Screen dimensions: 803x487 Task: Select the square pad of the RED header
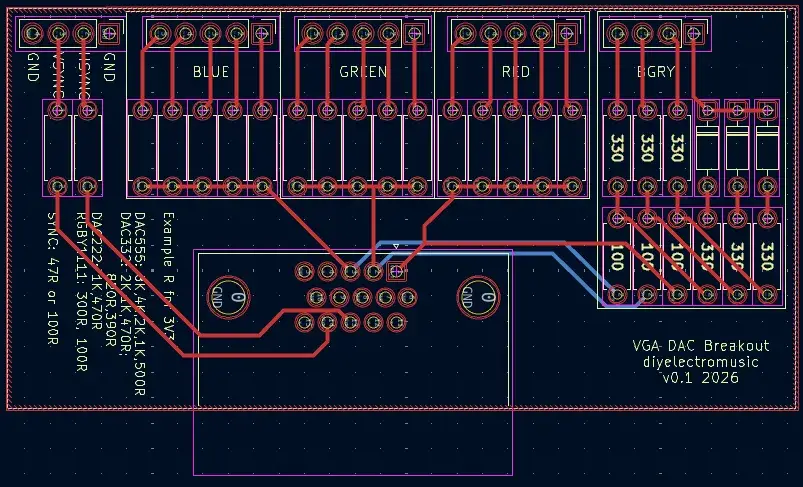point(566,34)
